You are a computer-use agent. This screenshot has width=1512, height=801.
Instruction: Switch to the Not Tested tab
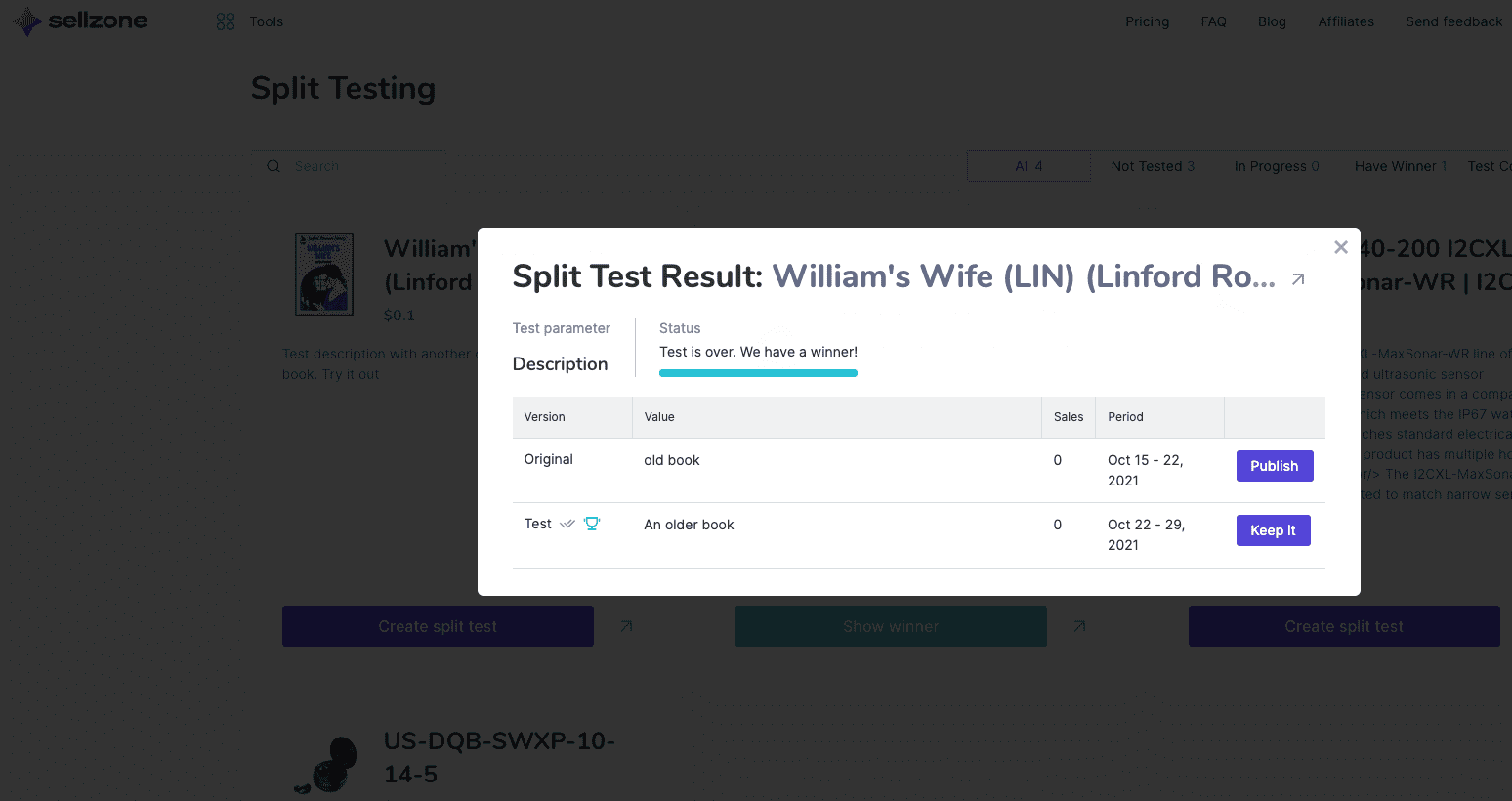coord(1153,166)
